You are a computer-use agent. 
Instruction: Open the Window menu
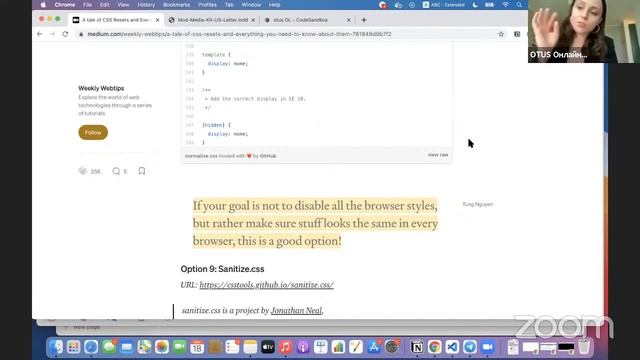point(251,5)
